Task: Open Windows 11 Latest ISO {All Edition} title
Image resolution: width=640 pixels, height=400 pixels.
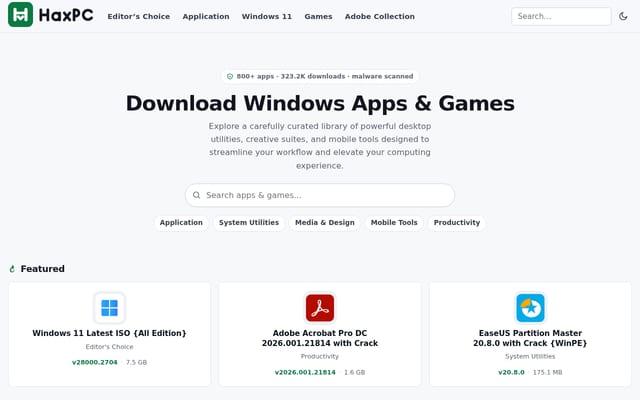Action: tap(109, 333)
